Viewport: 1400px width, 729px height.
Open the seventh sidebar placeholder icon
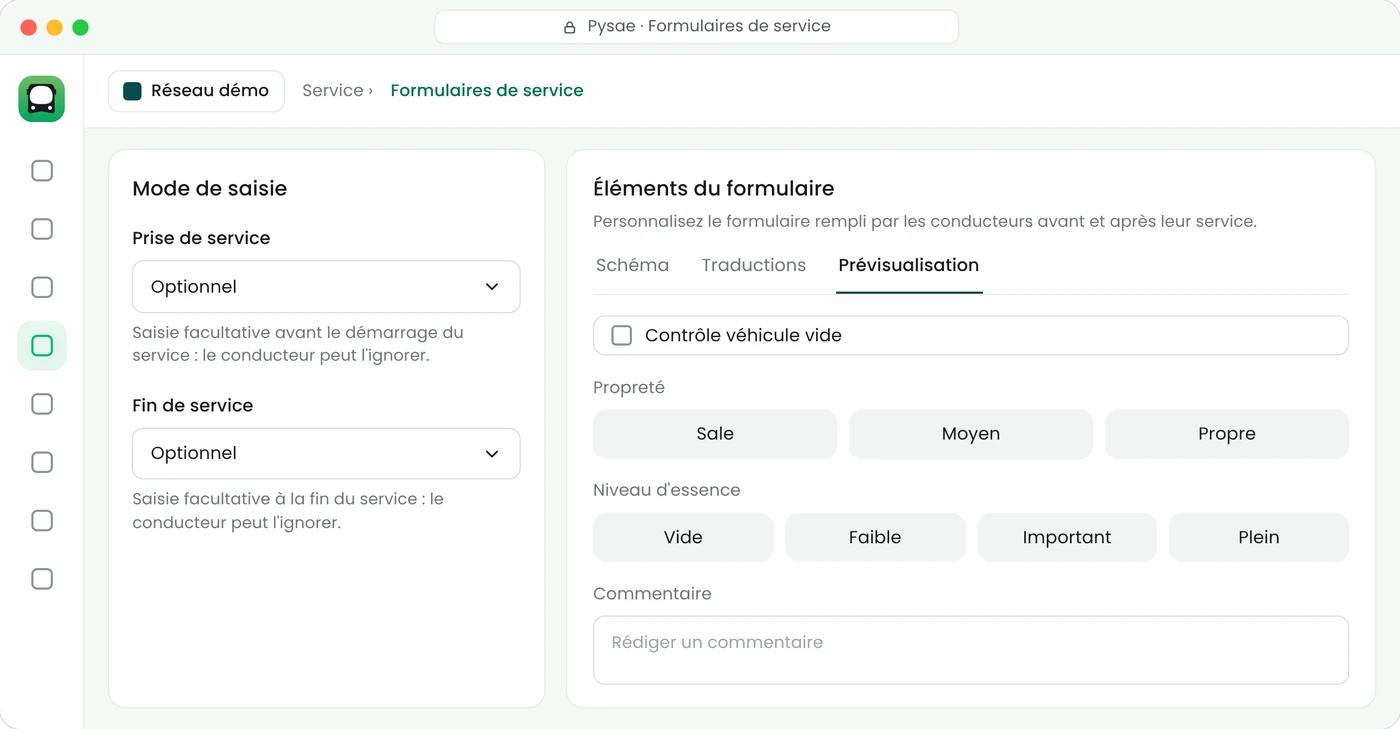click(x=42, y=520)
